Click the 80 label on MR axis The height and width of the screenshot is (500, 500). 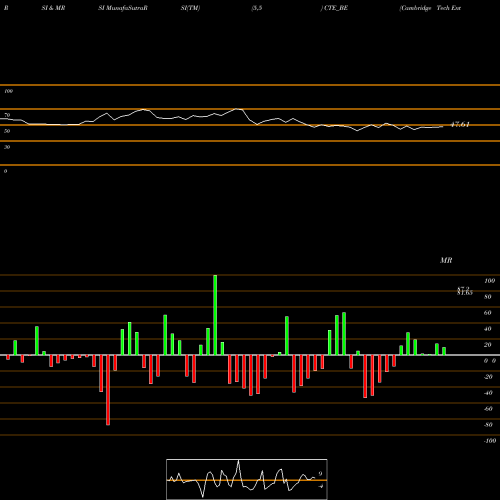pyautogui.click(x=488, y=297)
